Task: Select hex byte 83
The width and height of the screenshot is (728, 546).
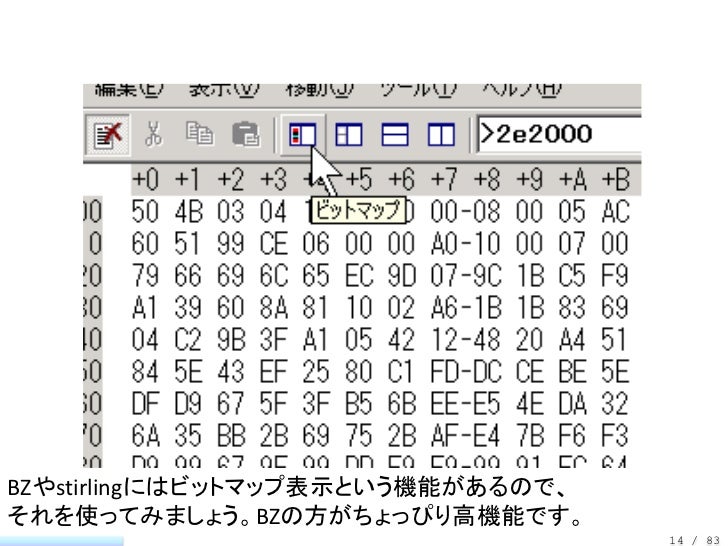Action: click(572, 307)
